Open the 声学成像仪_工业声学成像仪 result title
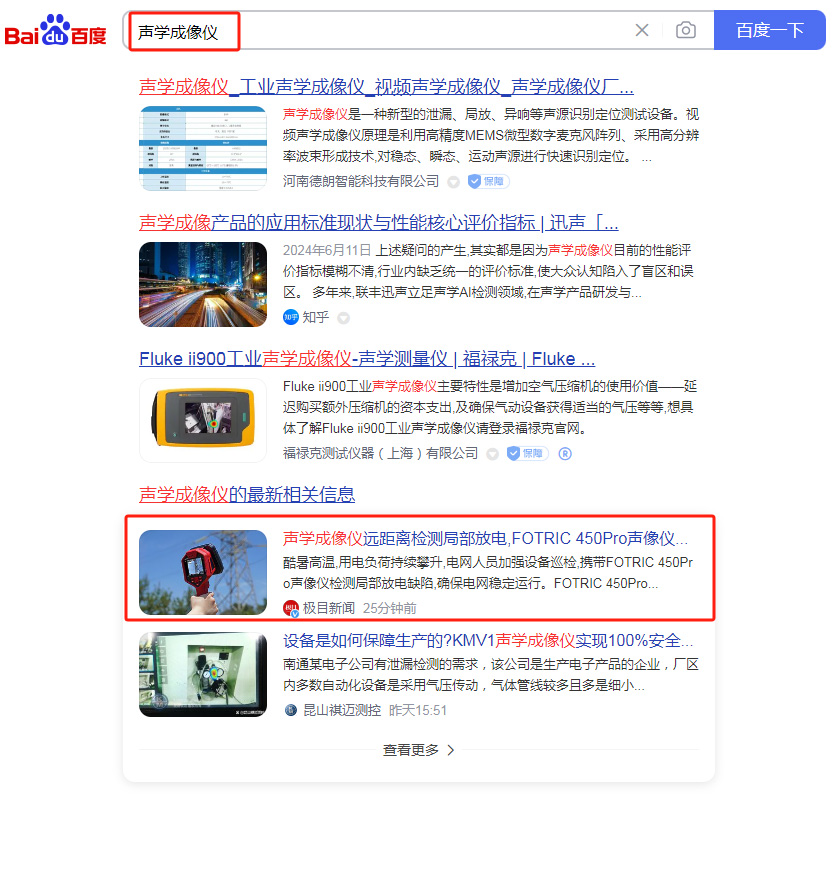The width and height of the screenshot is (832, 870). pyautogui.click(x=386, y=86)
